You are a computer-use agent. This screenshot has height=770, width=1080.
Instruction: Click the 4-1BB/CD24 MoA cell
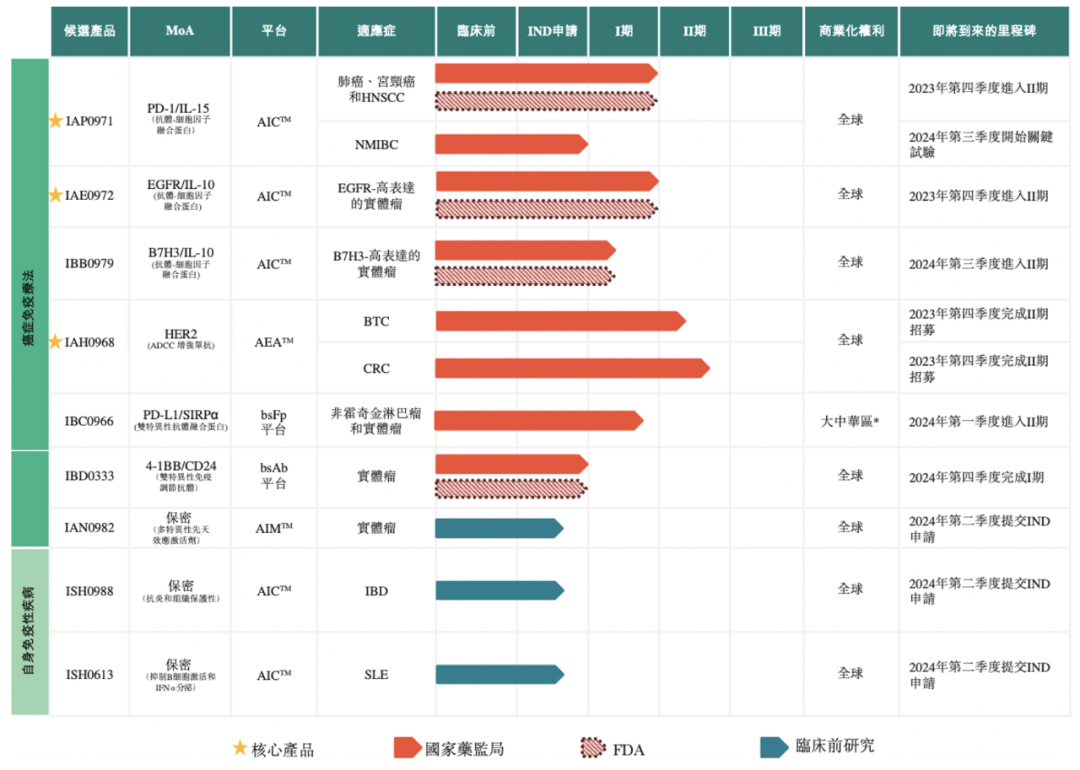click(x=180, y=475)
